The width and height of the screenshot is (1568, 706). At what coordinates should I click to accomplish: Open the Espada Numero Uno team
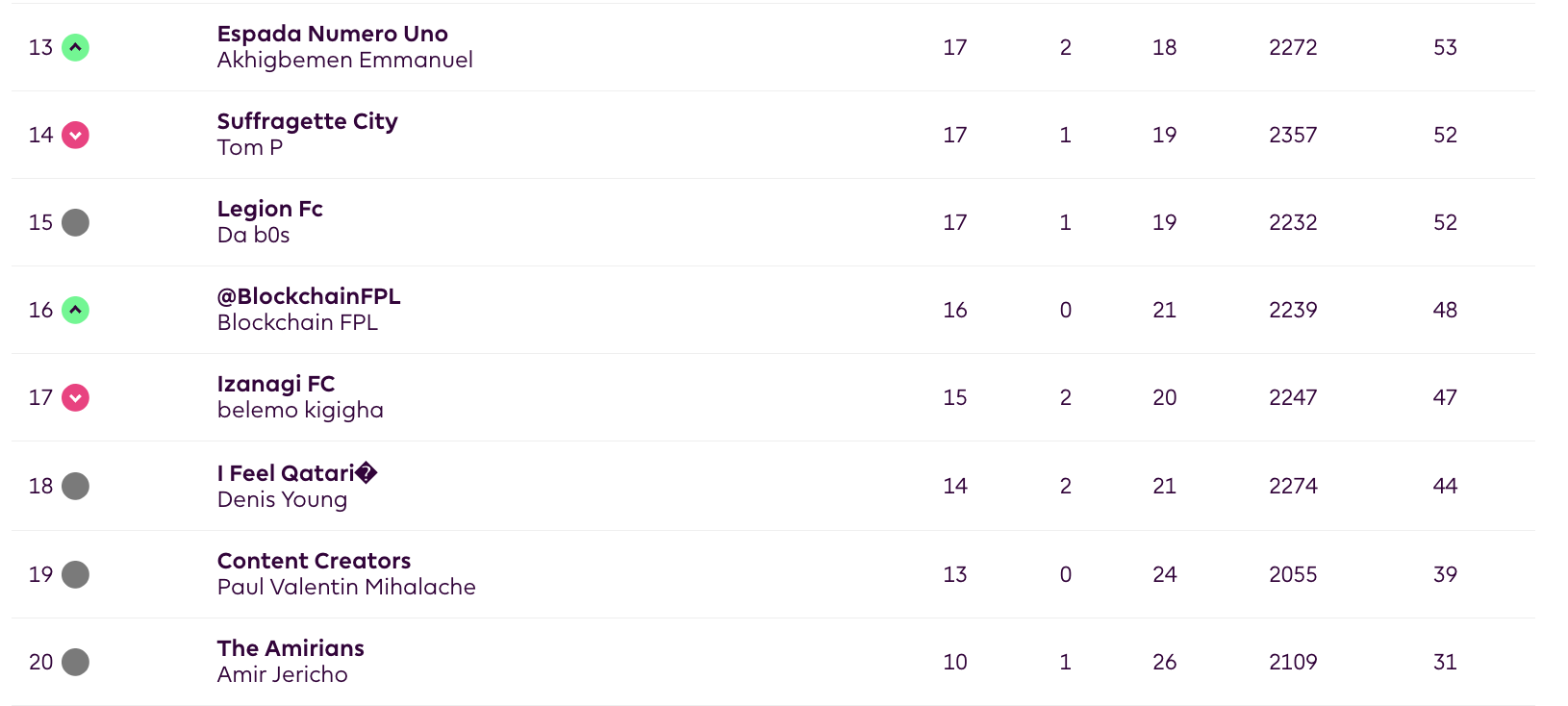(x=333, y=34)
